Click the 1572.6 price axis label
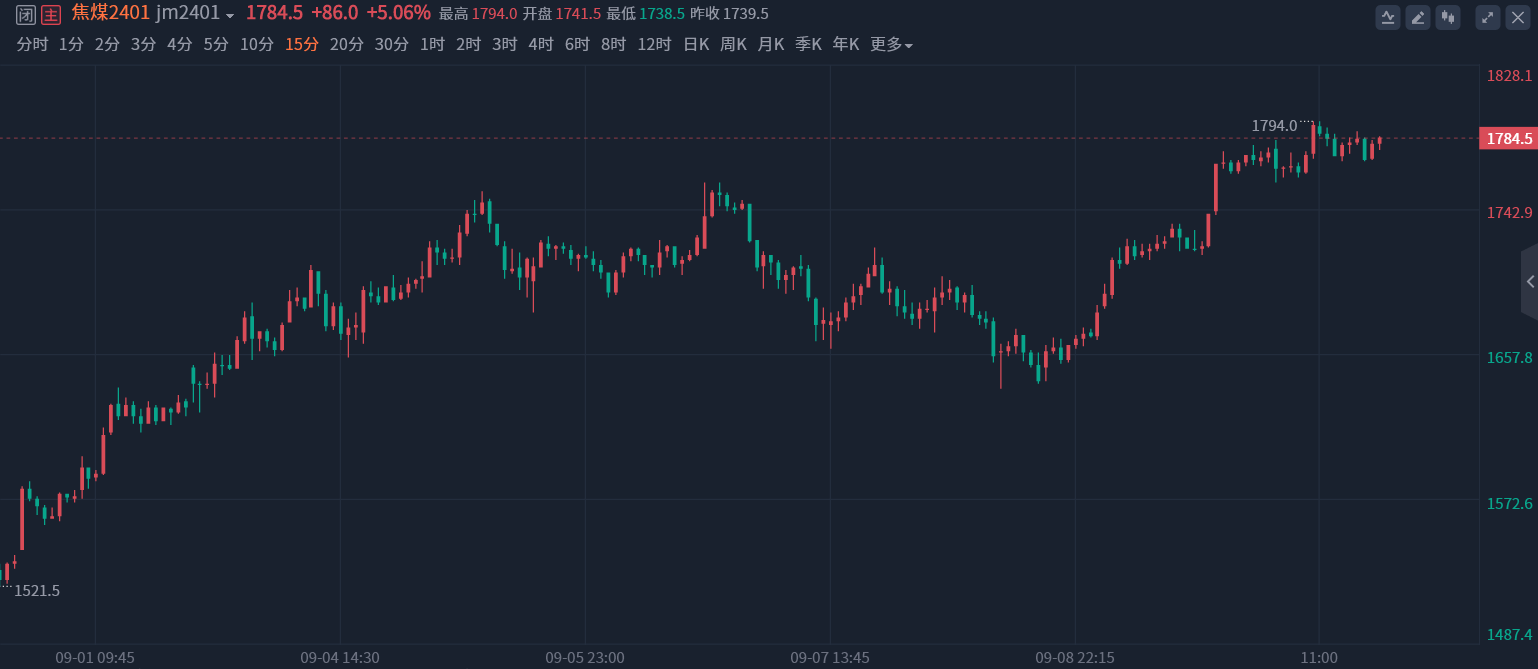 1510,504
